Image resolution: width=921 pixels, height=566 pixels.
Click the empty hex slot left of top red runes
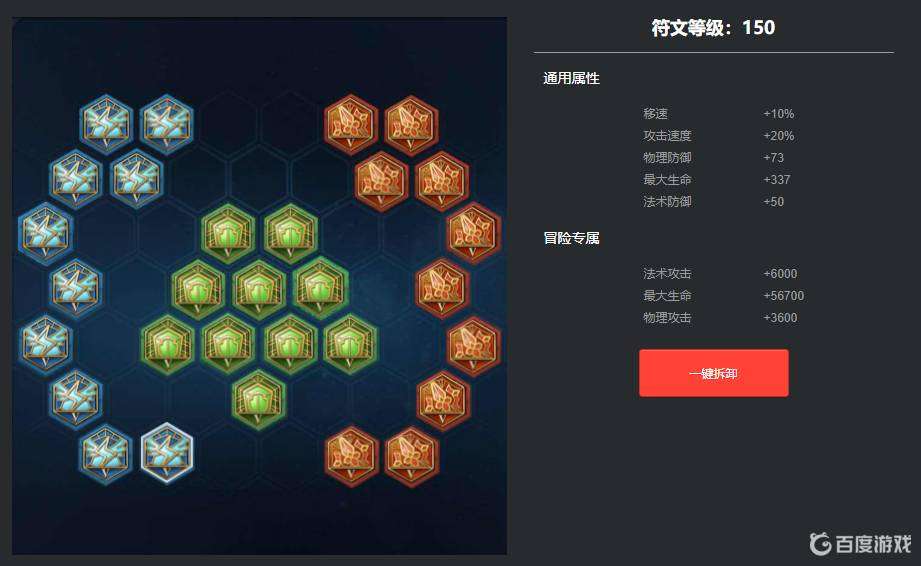(289, 124)
